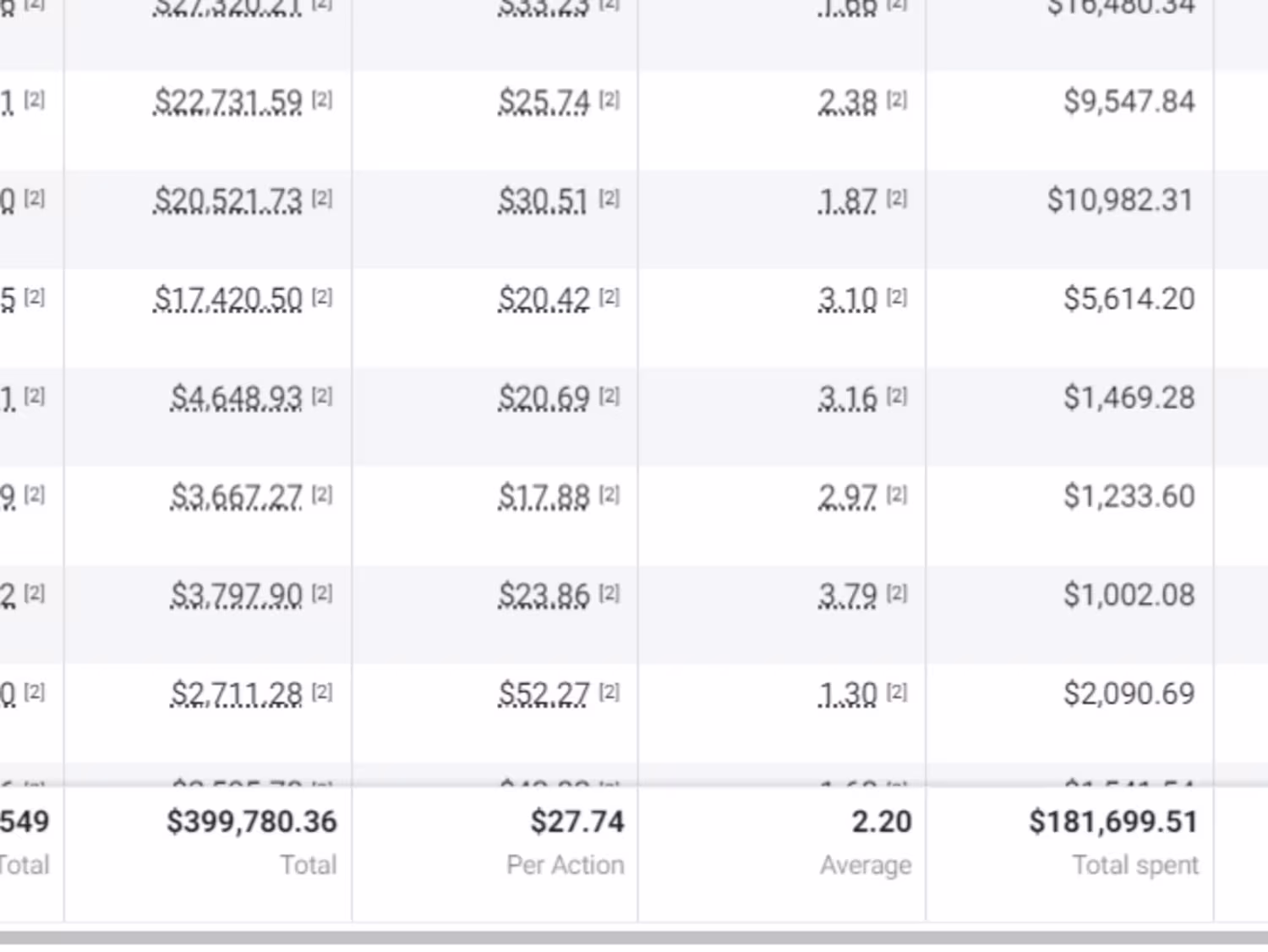Click the $20,521.73 conversion value
The height and width of the screenshot is (952, 1268).
227,200
